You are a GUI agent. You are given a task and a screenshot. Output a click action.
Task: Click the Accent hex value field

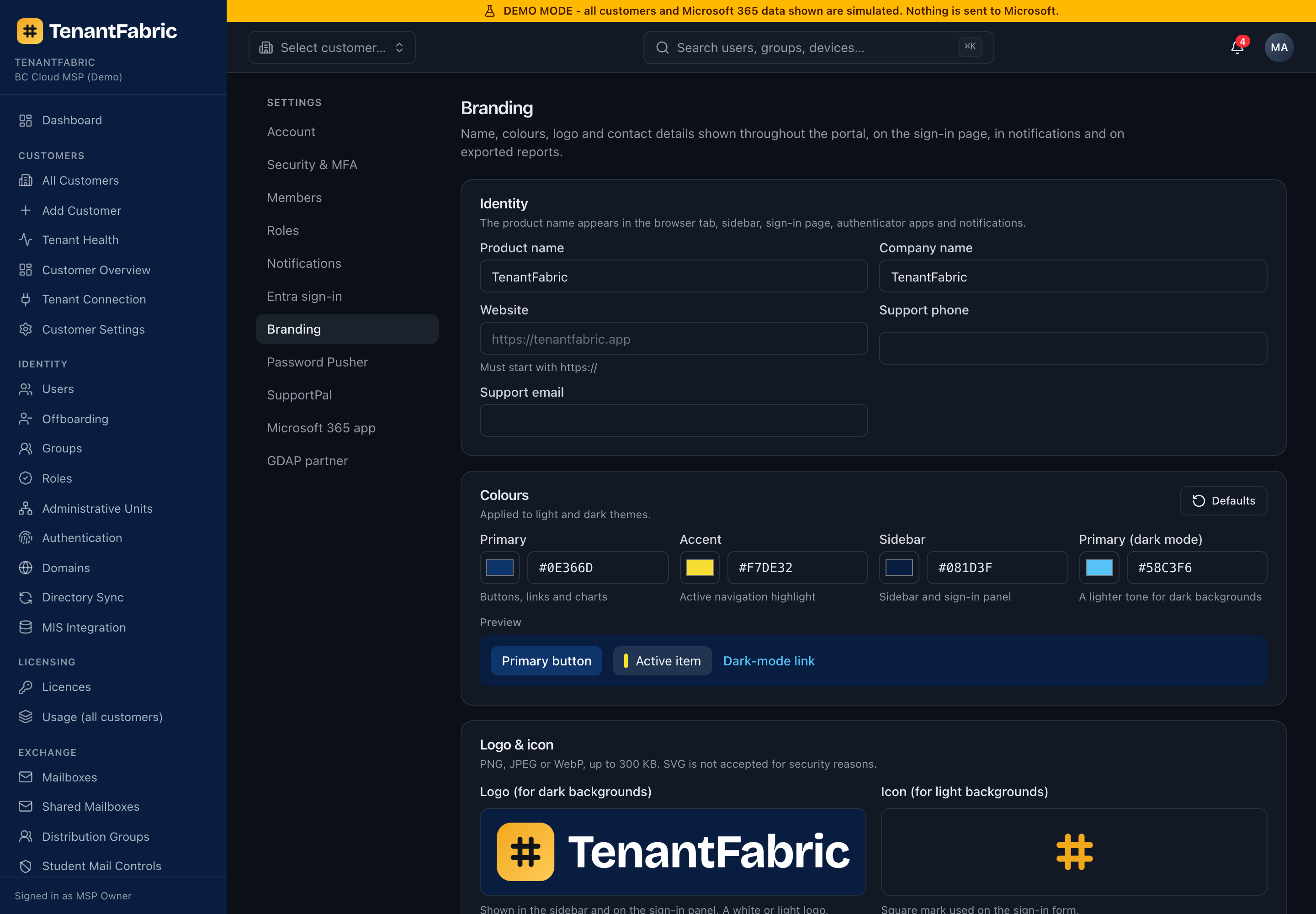click(x=797, y=568)
